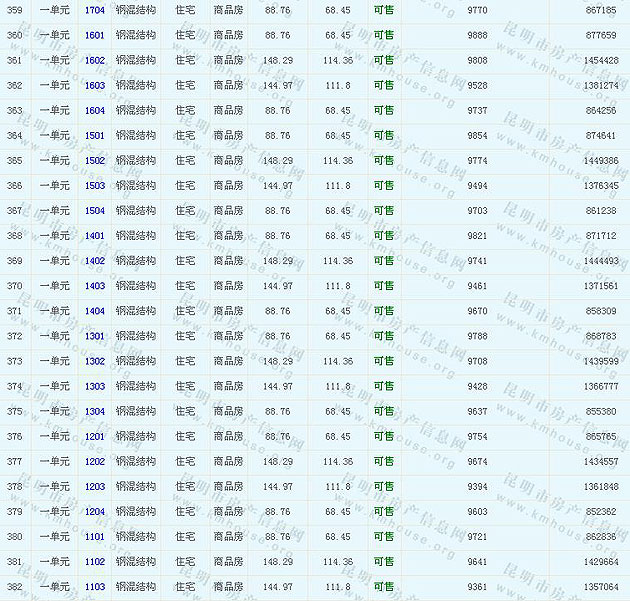The image size is (630, 601).
Task: Open room 1601 details link
Action: (x=95, y=35)
